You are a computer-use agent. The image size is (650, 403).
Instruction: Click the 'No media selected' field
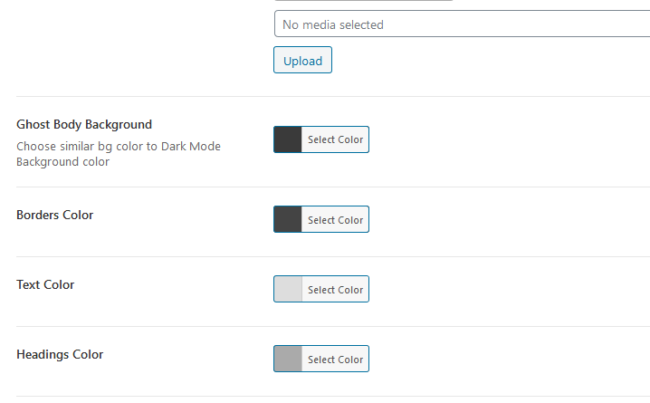point(461,24)
